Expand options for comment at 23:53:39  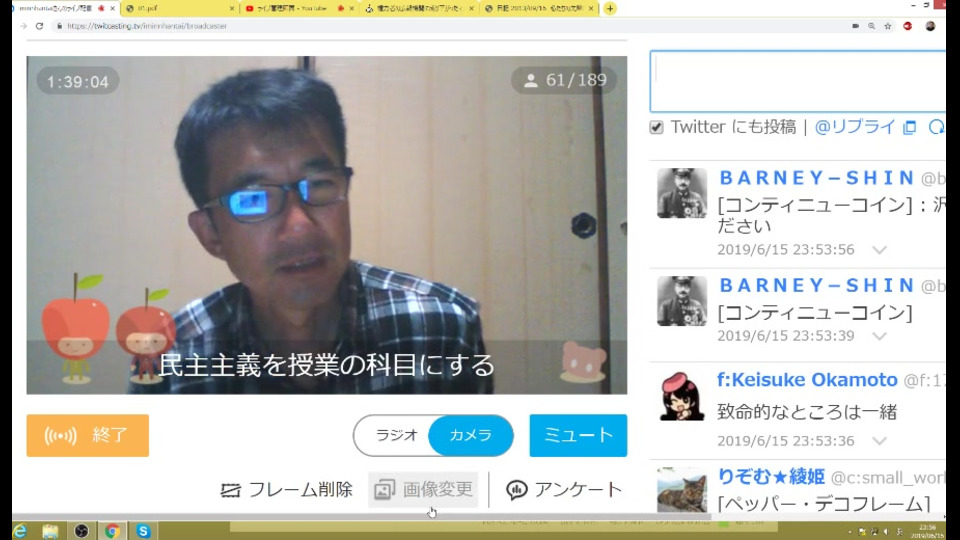[x=879, y=336]
